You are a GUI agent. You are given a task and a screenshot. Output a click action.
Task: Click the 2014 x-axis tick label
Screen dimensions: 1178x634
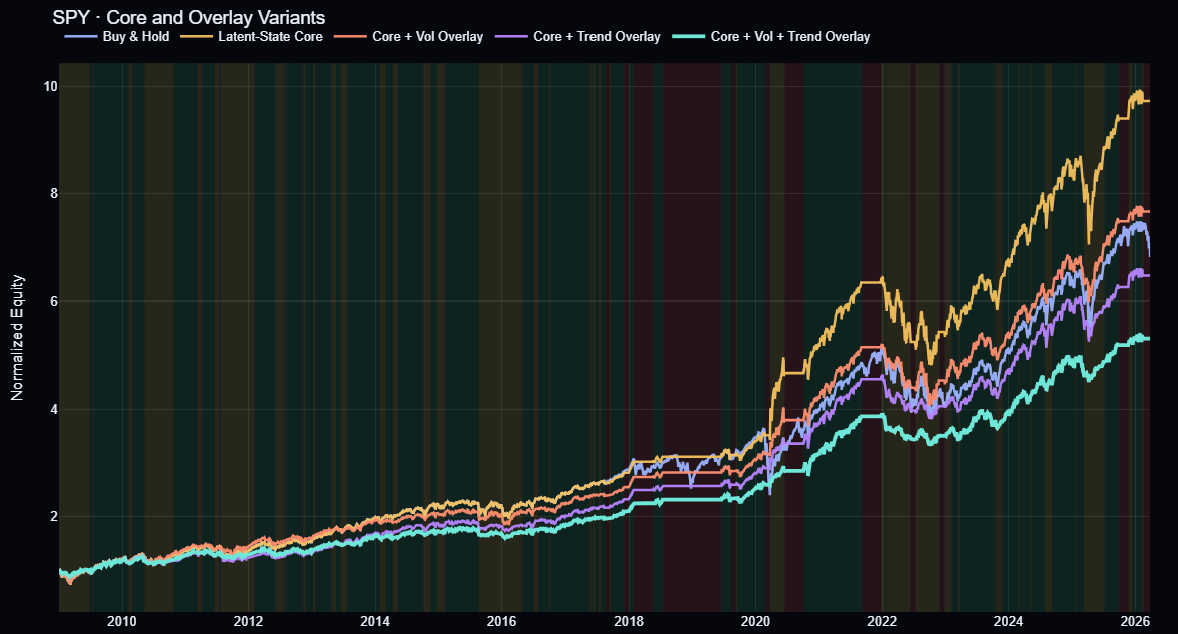pos(375,620)
